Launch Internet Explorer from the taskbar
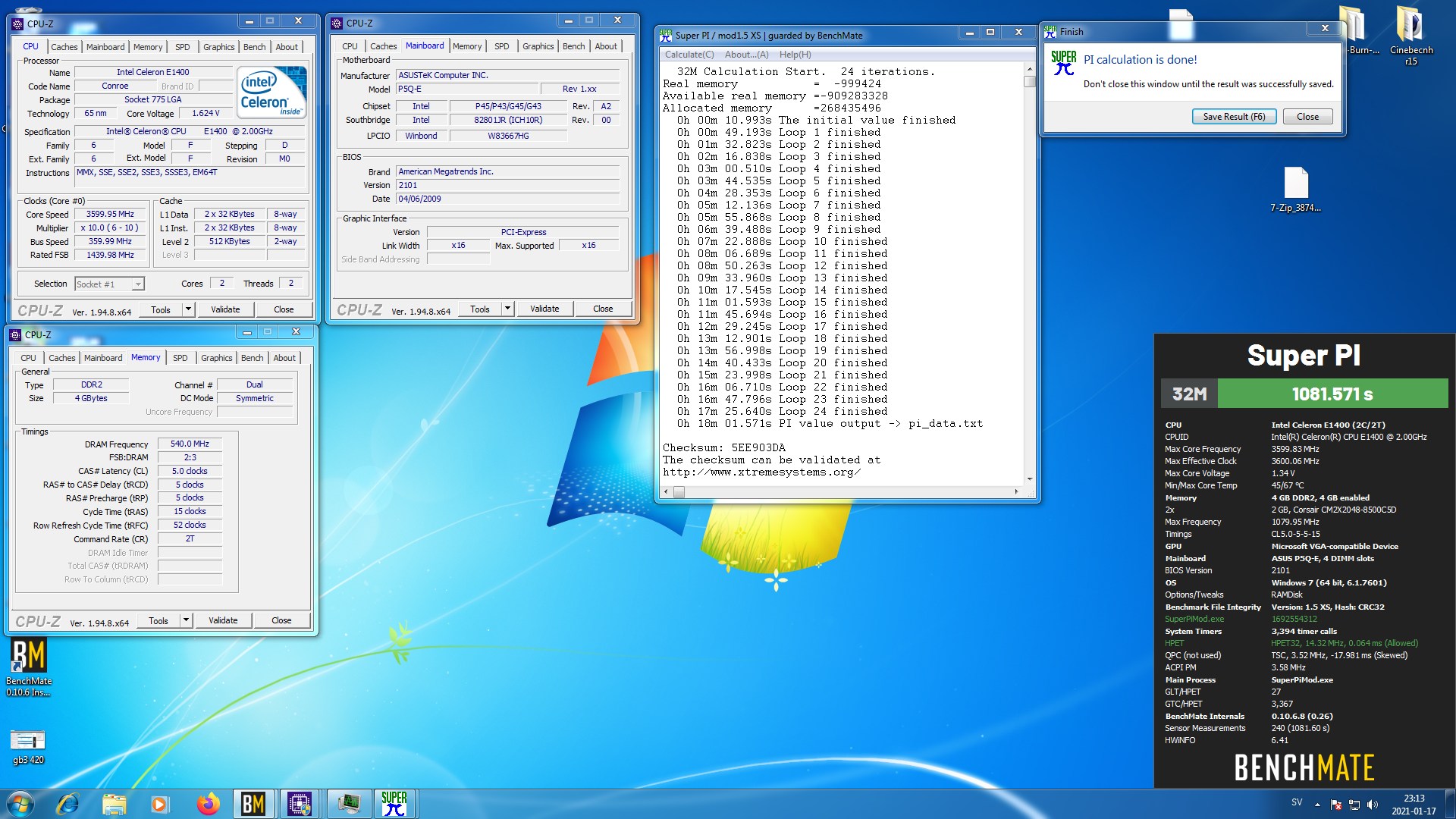This screenshot has height=819, width=1456. tap(67, 804)
